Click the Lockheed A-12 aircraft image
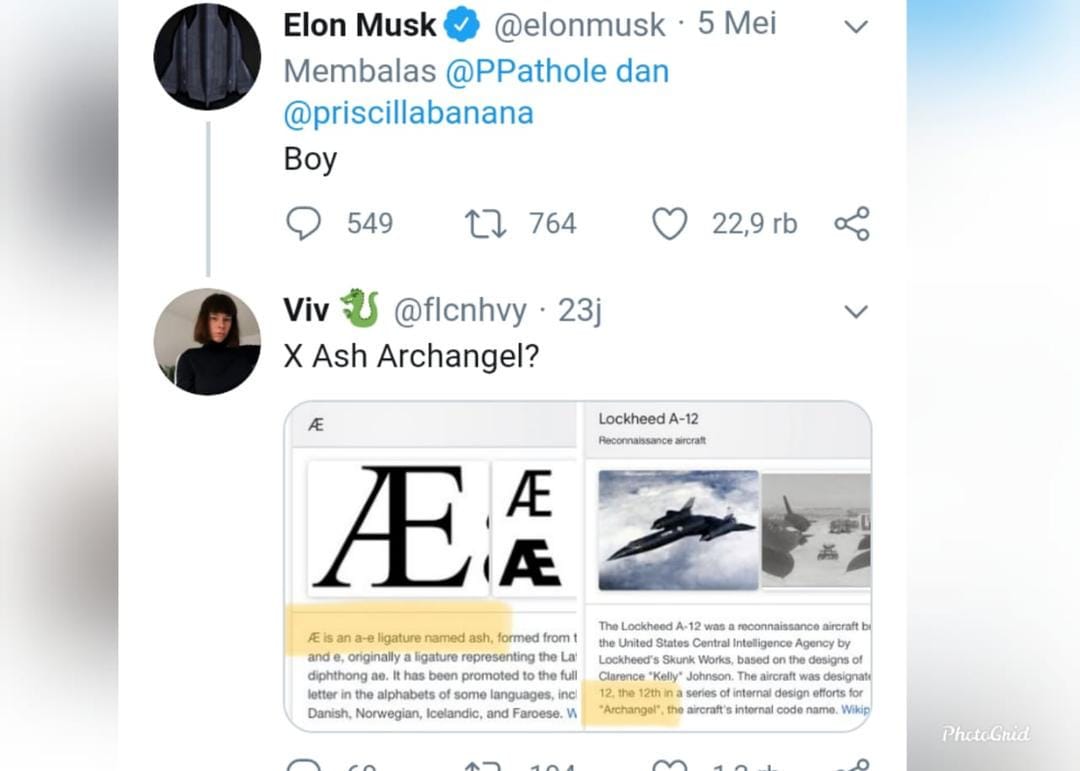This screenshot has height=771, width=1080. click(x=678, y=527)
